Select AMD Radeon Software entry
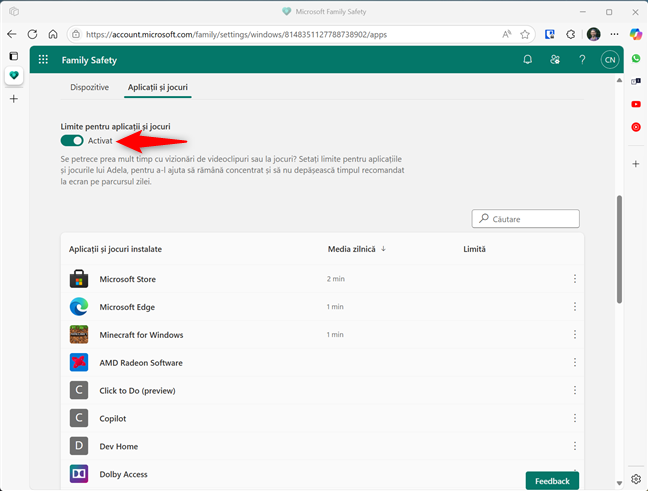Screen dimensions: 648x491 pos(141,363)
